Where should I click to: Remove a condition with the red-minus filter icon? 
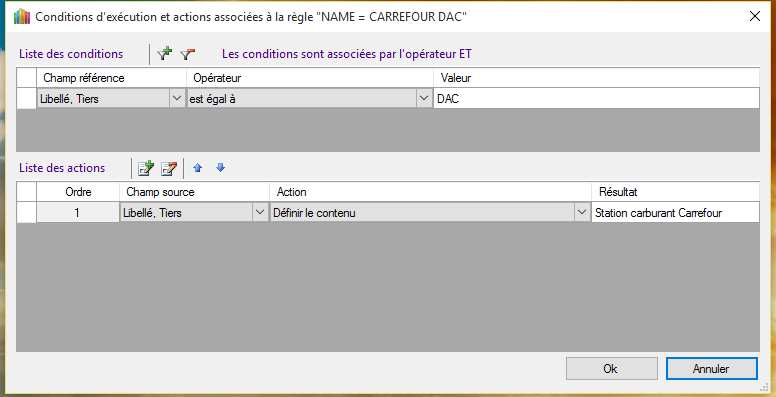(188, 54)
